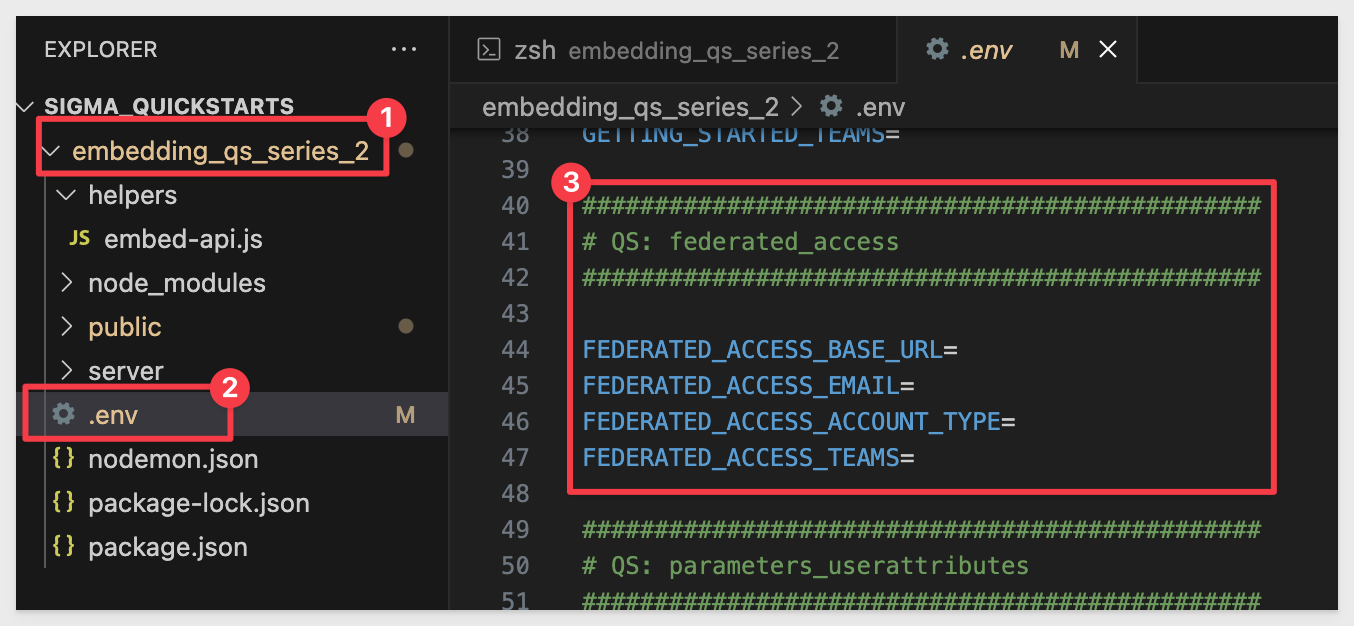Expand the server folder
This screenshot has height=626, width=1354.
[x=67, y=371]
